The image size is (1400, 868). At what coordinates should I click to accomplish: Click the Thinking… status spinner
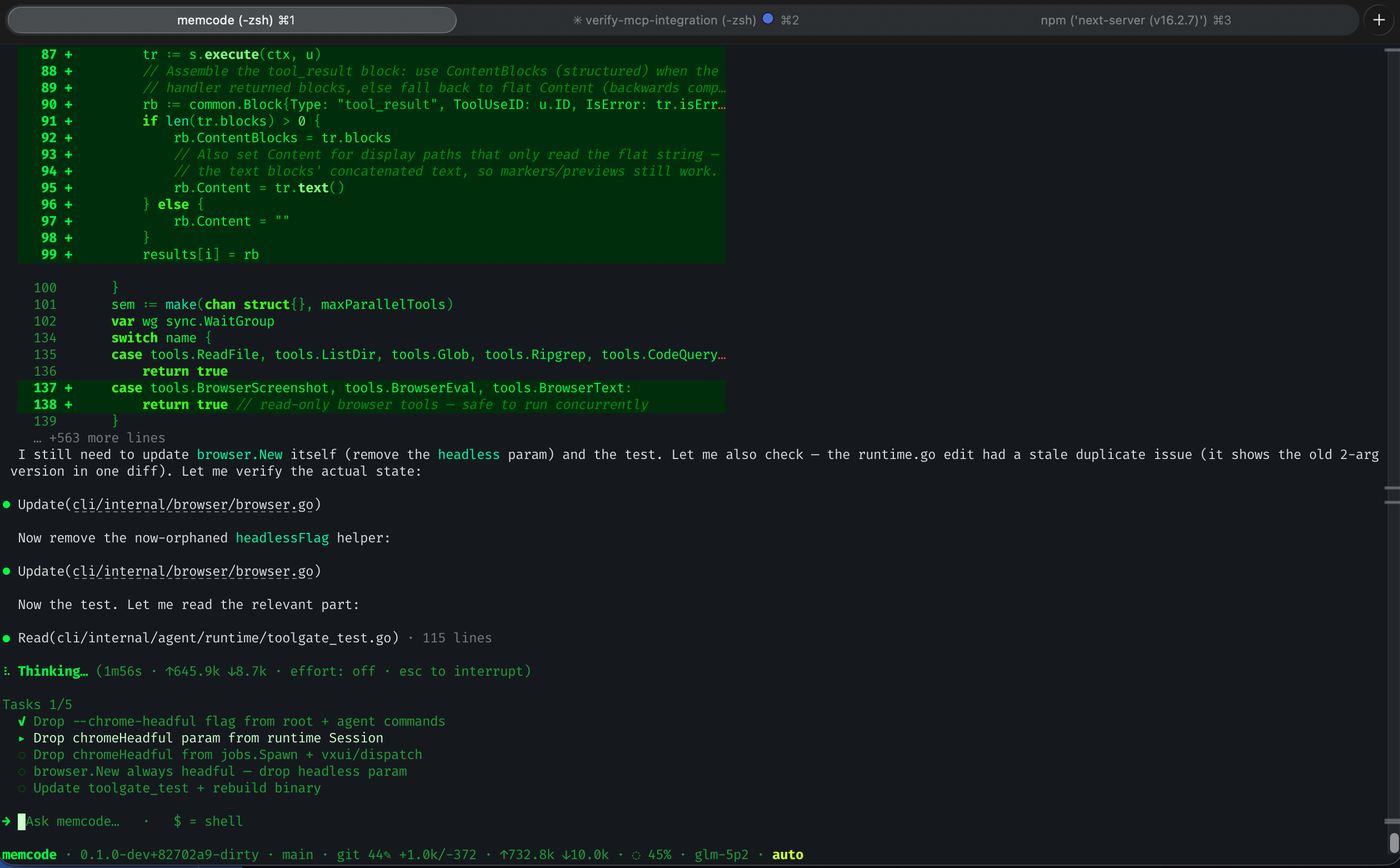coord(6,671)
